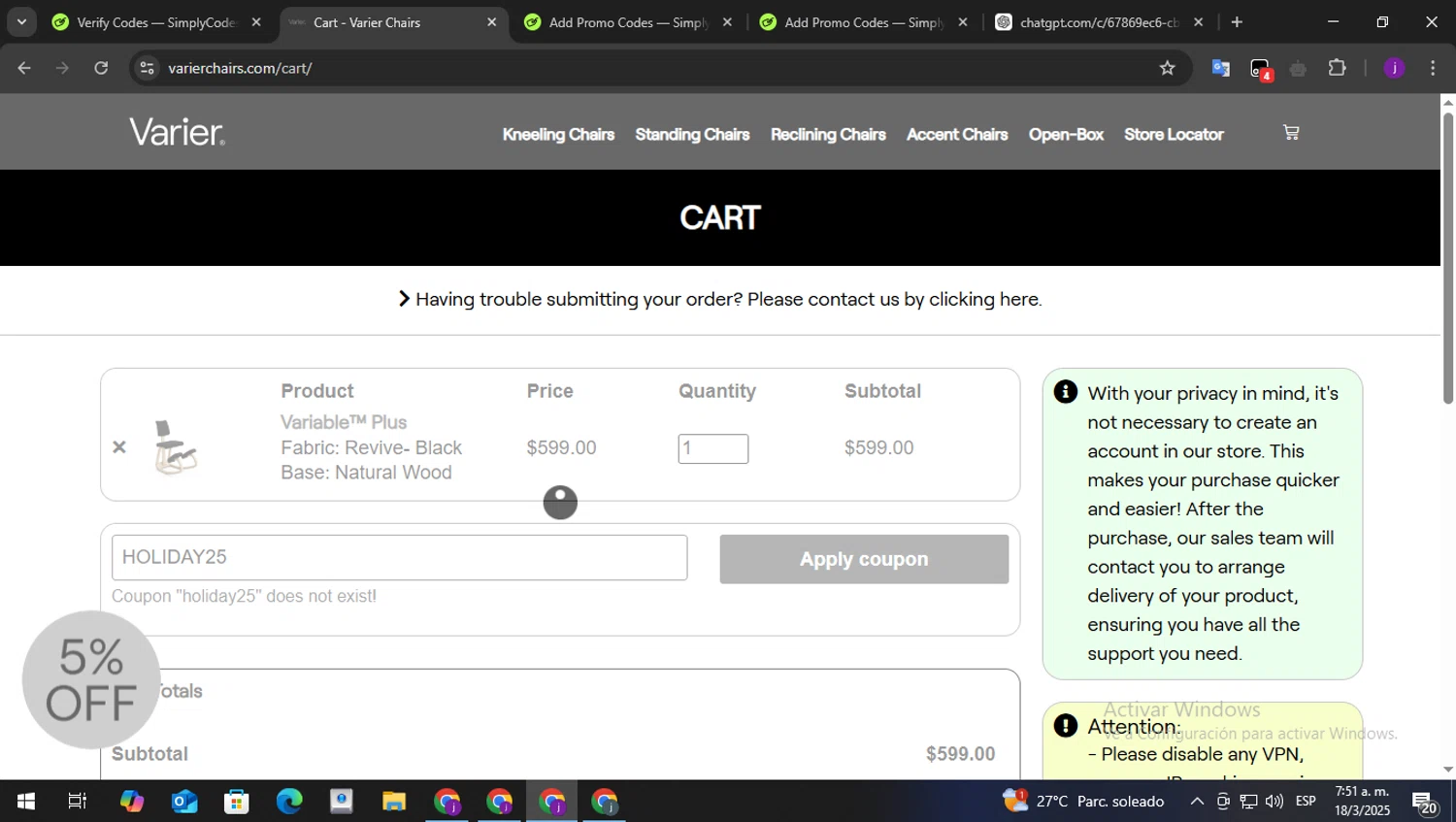This screenshot has width=1456, height=822.
Task: Click the Varier logo
Action: (x=177, y=132)
